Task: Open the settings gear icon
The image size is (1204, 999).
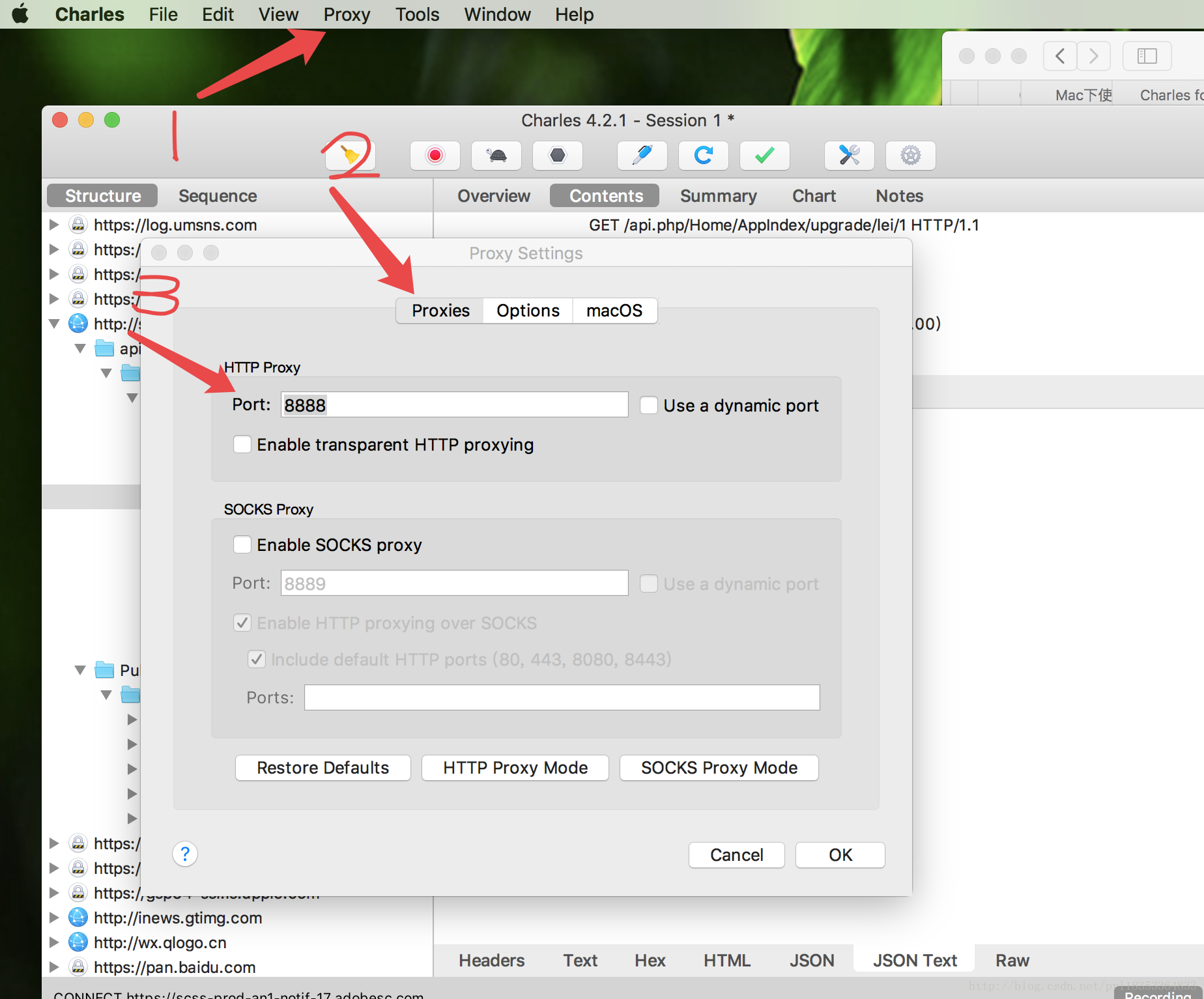Action: (911, 156)
